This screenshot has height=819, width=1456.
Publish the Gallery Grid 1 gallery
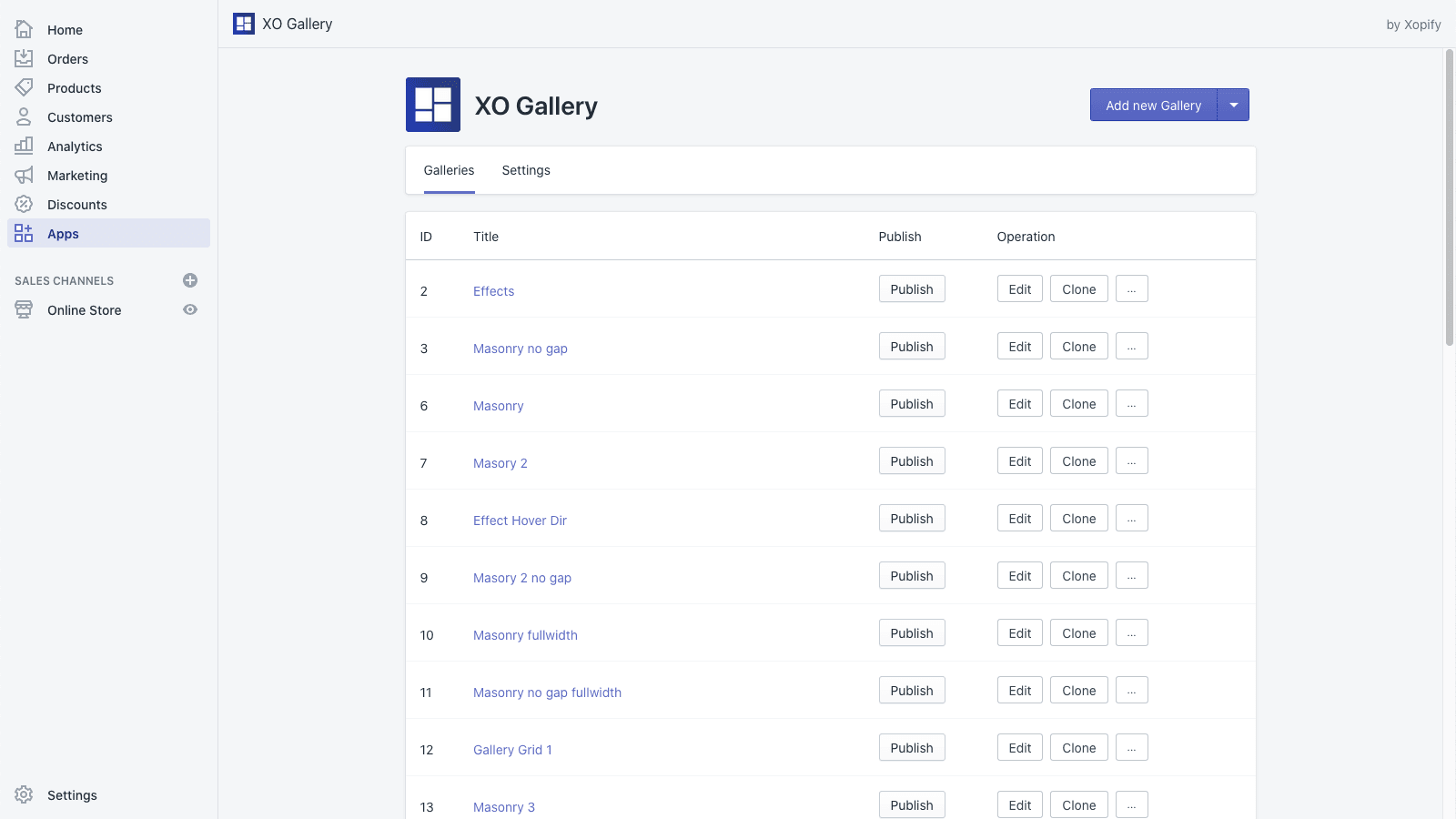click(911, 747)
